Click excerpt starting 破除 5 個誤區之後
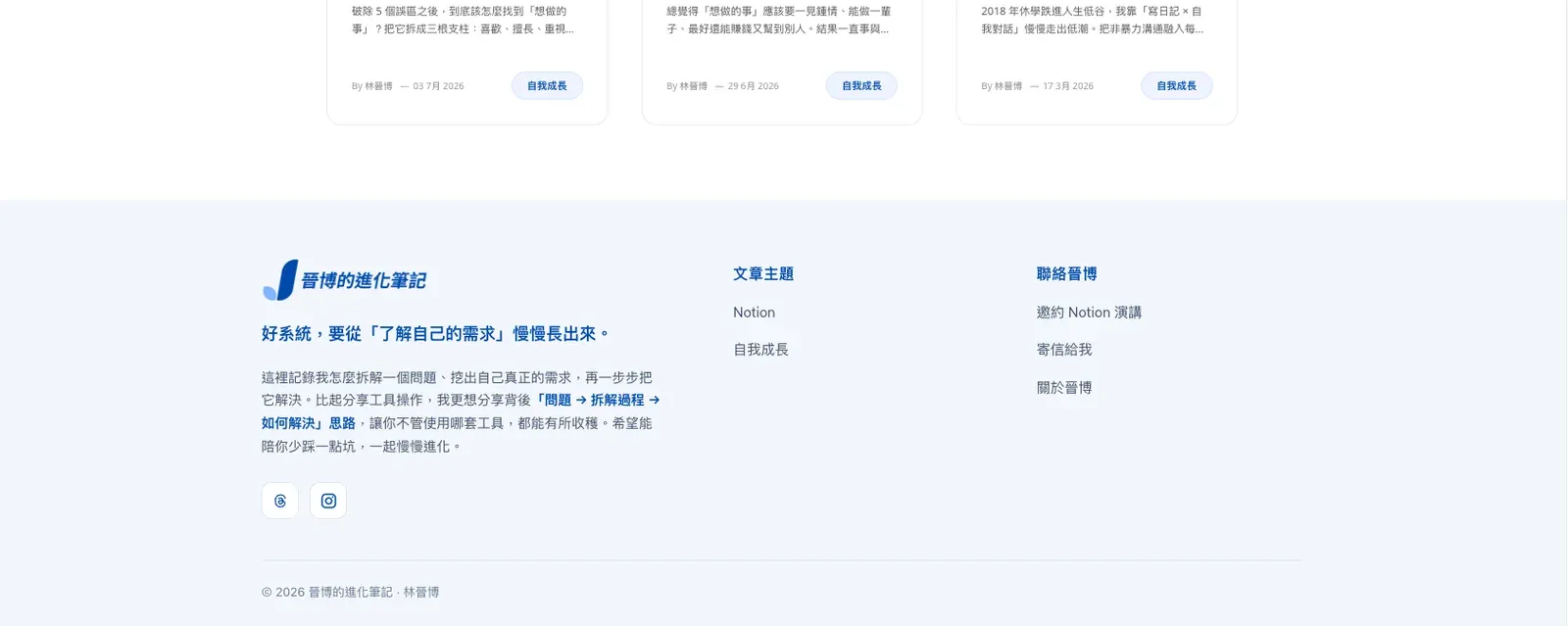This screenshot has height=626, width=1568. tap(463, 20)
